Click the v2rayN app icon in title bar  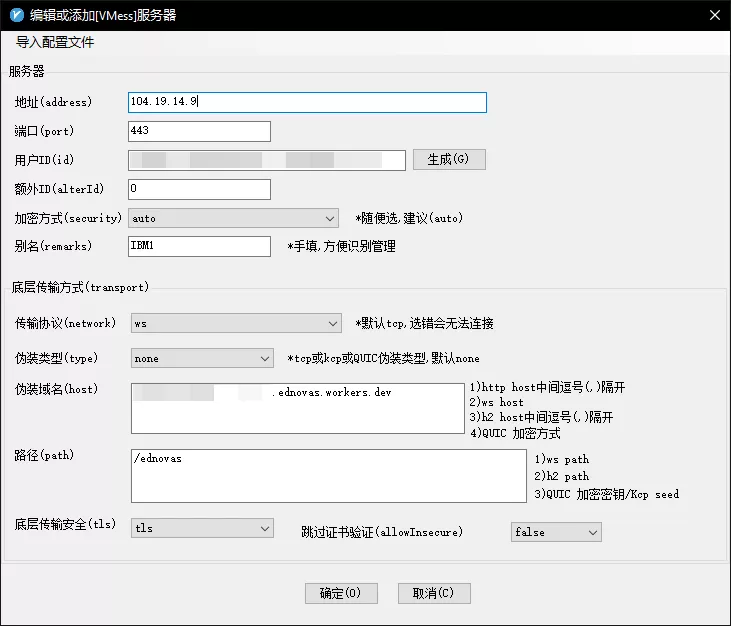point(17,15)
